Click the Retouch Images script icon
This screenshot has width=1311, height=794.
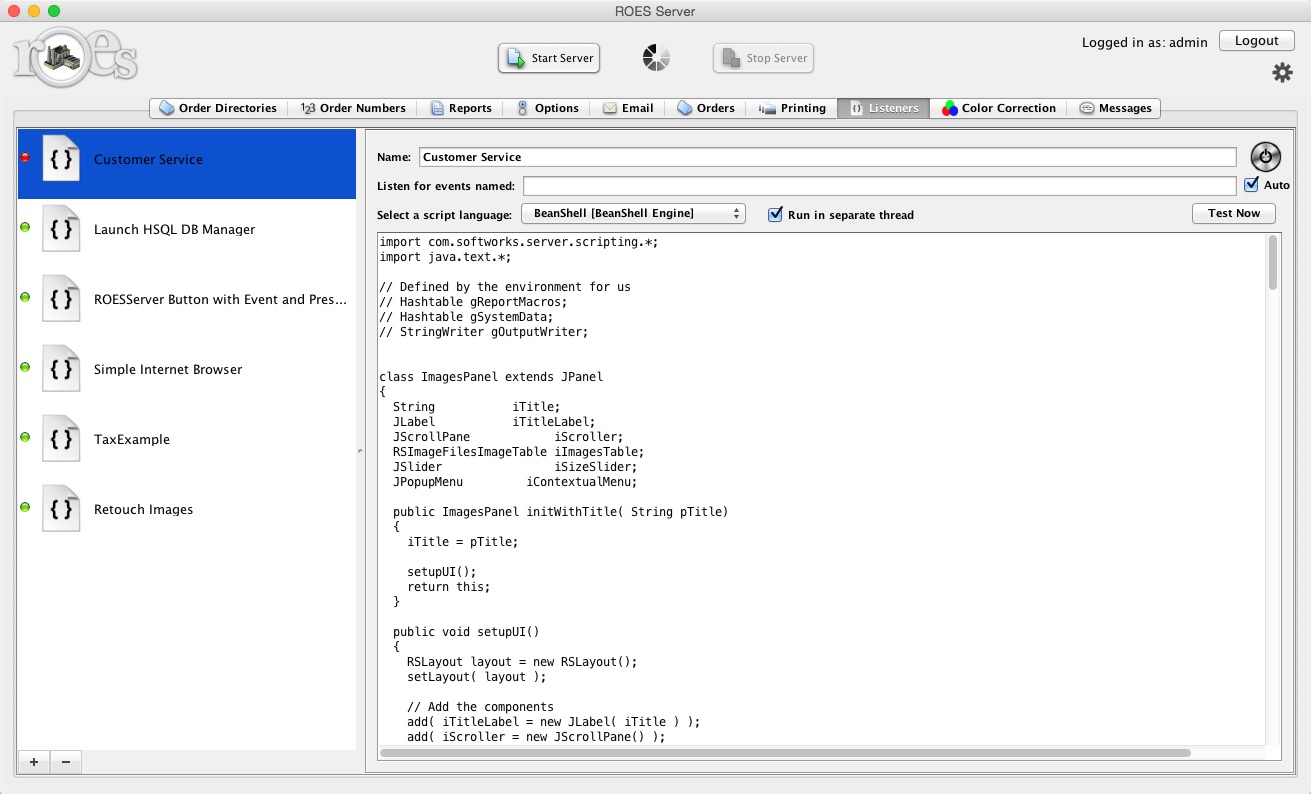tap(61, 509)
